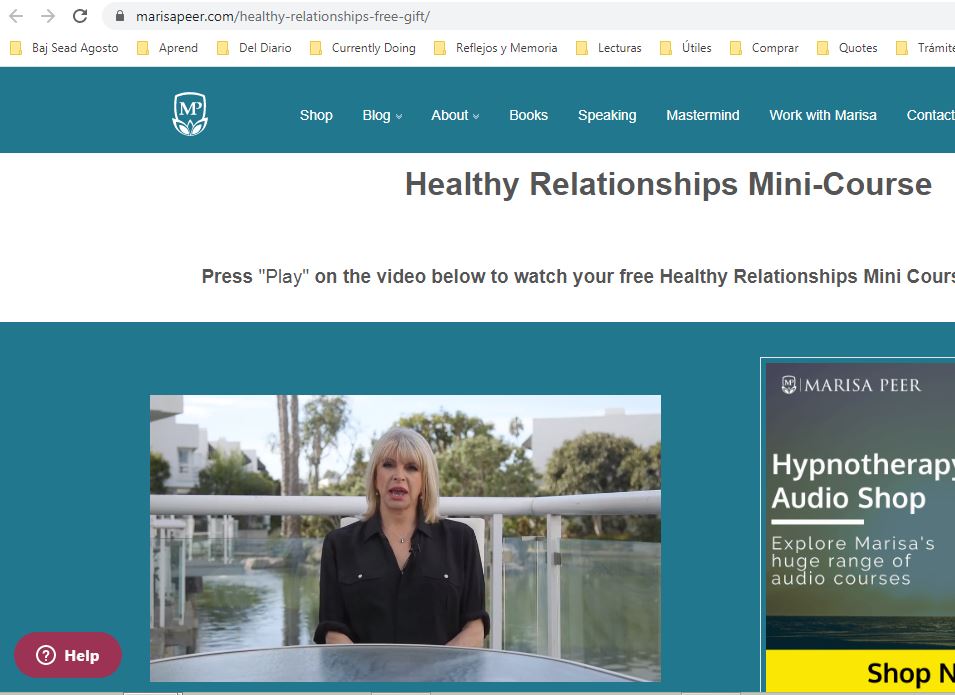The height and width of the screenshot is (695, 955).
Task: Open the Baj Sead Agosto bookmark folder
Action: 64,48
